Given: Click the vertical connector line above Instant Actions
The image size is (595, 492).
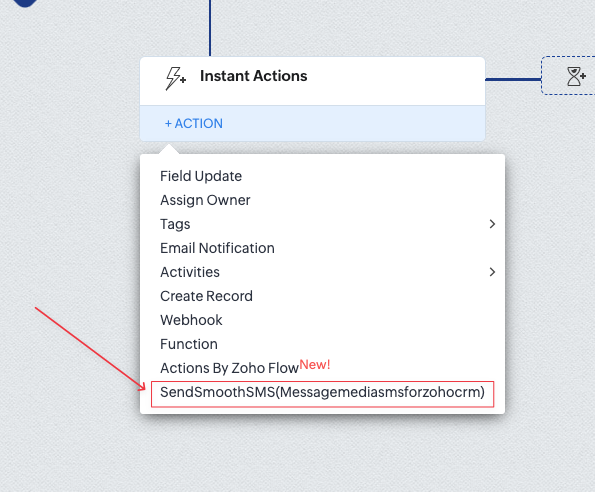Looking at the screenshot, I should click(x=210, y=28).
